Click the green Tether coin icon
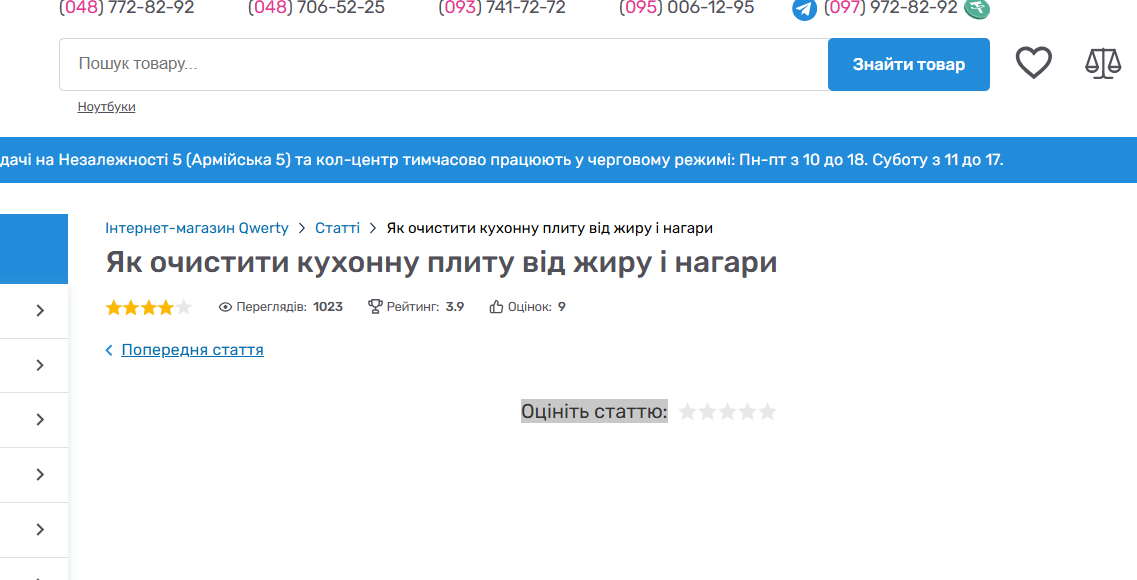 977,9
